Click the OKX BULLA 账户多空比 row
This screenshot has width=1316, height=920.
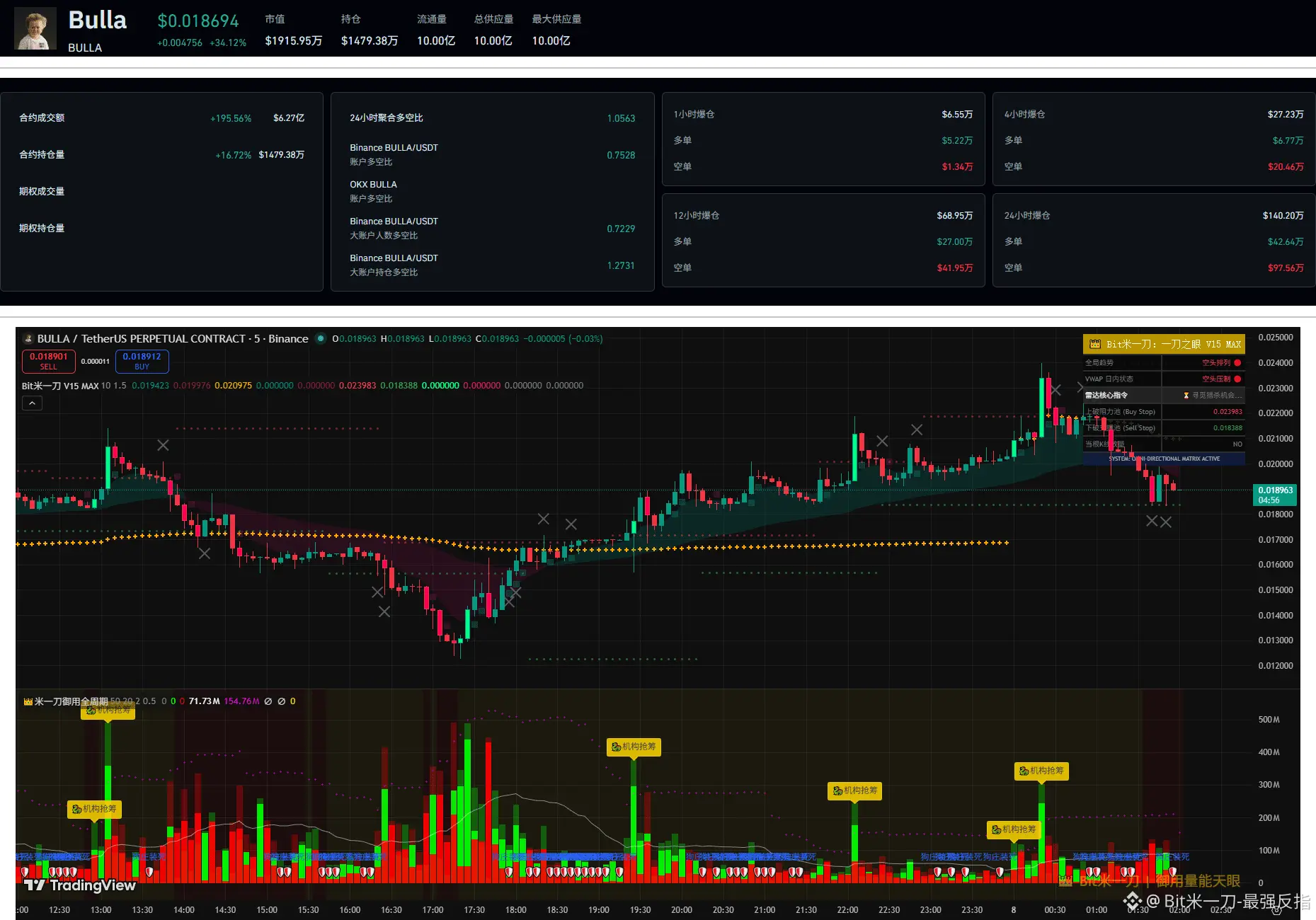coord(493,191)
